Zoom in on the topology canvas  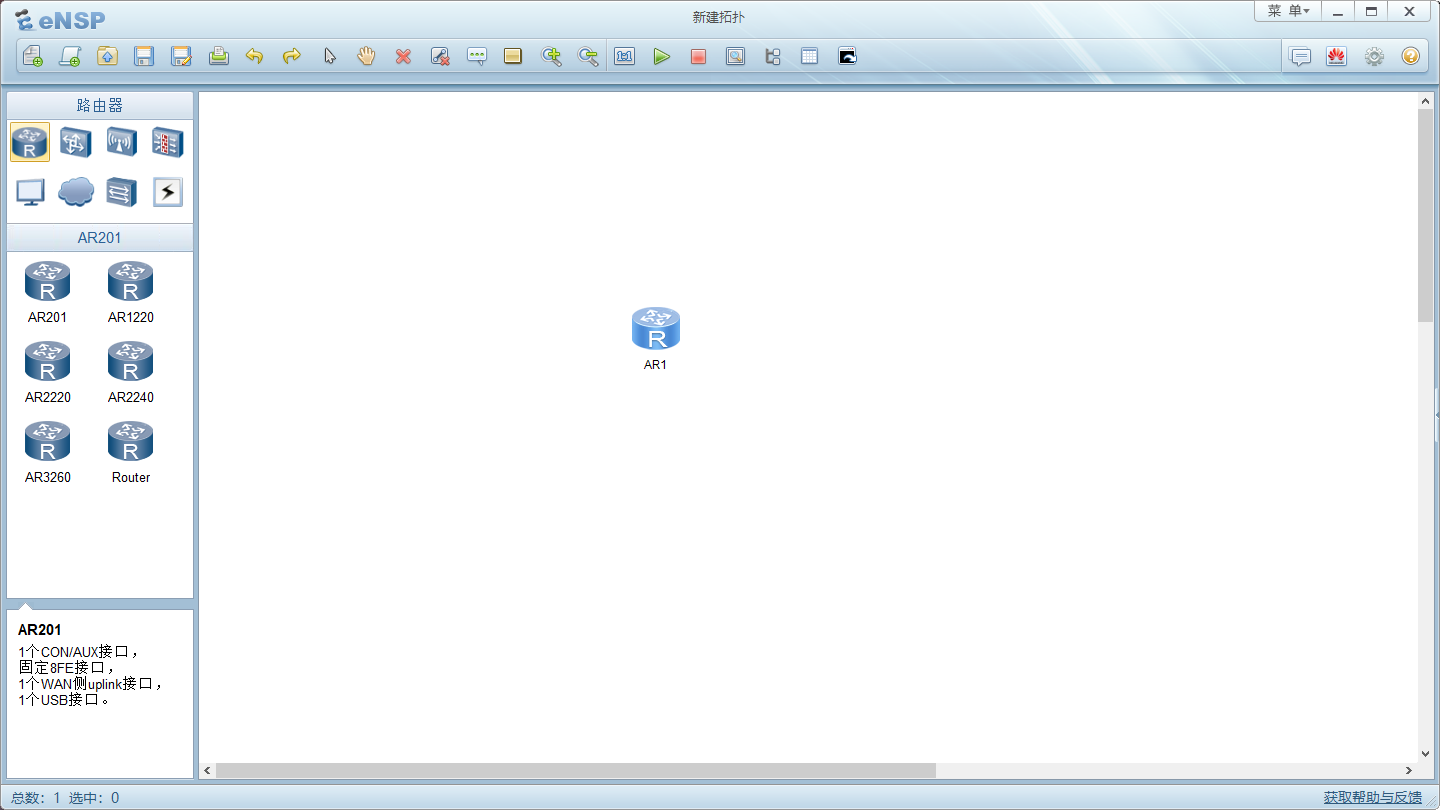point(551,57)
